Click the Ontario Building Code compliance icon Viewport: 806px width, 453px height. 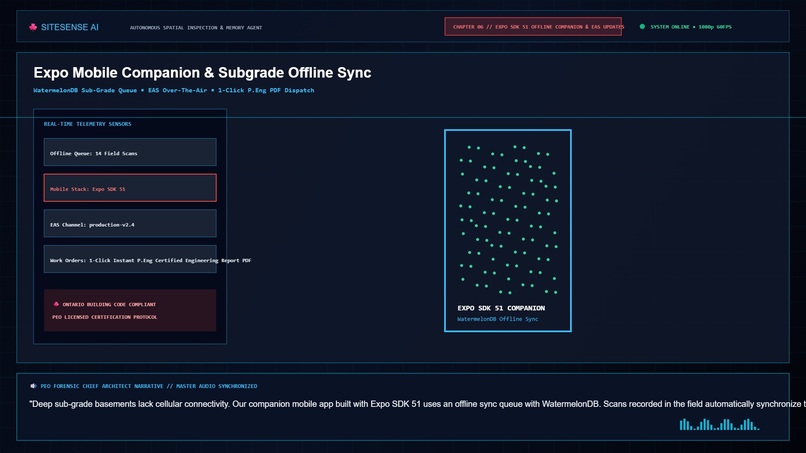pyautogui.click(x=56, y=304)
